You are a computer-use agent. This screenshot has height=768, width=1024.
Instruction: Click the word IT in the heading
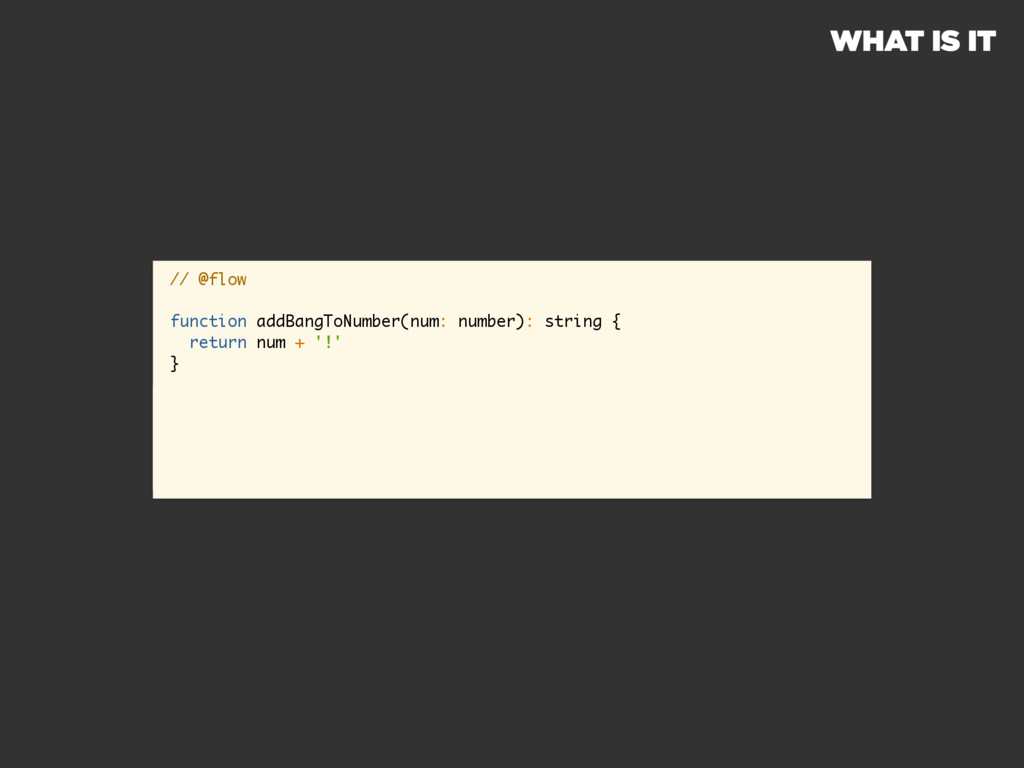pos(982,41)
